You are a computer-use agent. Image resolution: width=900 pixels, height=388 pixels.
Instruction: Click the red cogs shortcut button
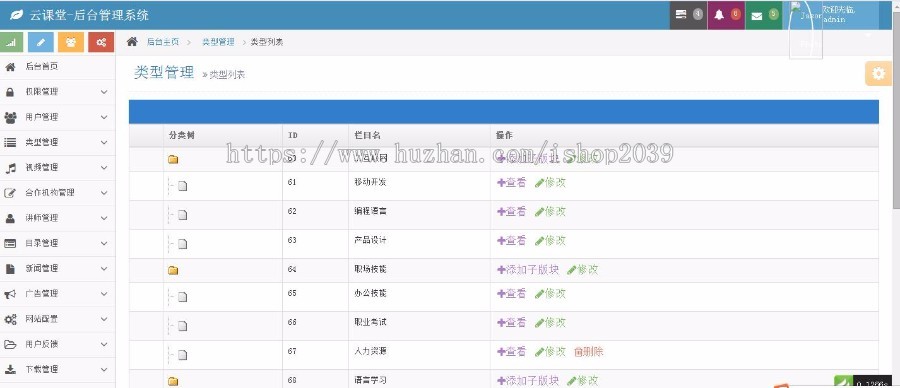[x=101, y=42]
